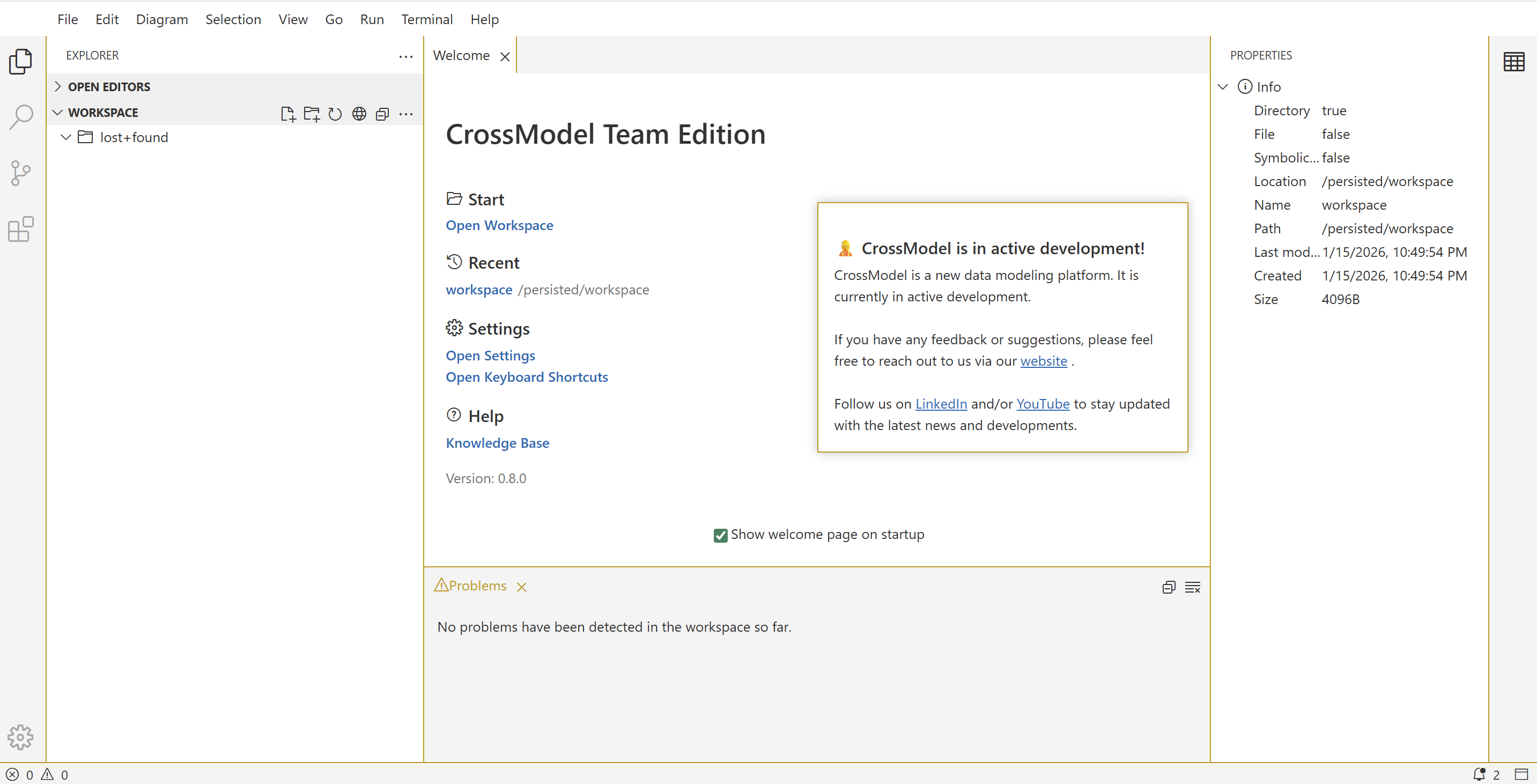Open the Diagram menu
Viewport: 1537px width, 784px height.
162,19
